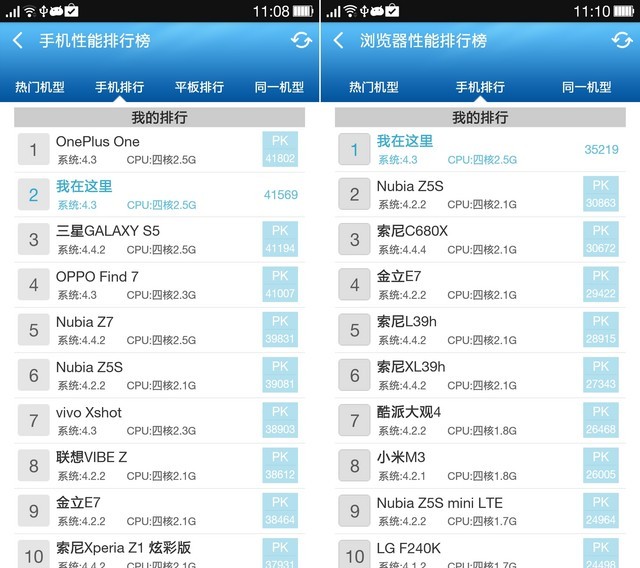Screen dimensions: 640x568
Task: Switch to 平板排行 tab
Action: (199, 87)
